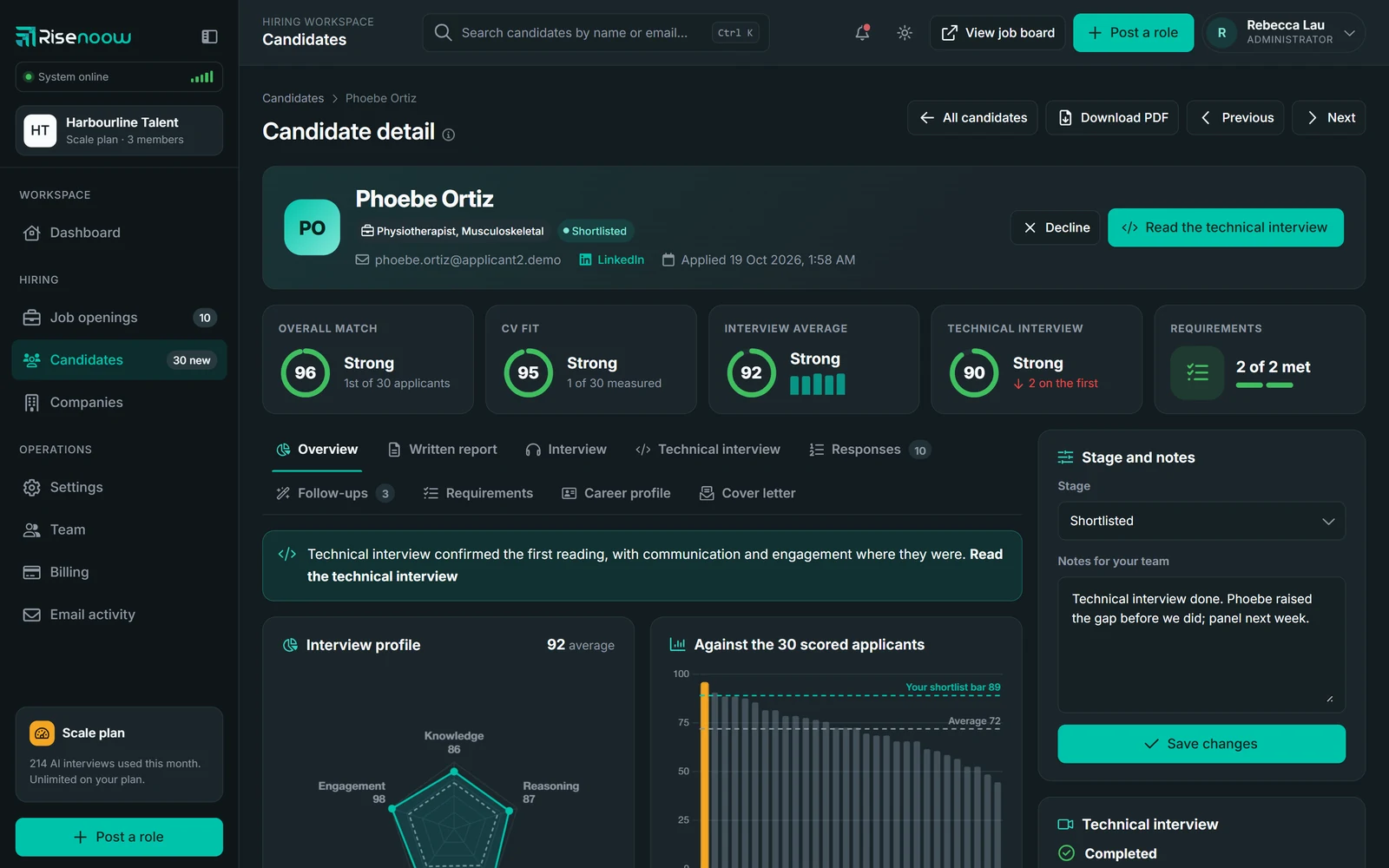Click the highlighted orange bar in the applicants chart
This screenshot has width=1389, height=868.
(705, 775)
